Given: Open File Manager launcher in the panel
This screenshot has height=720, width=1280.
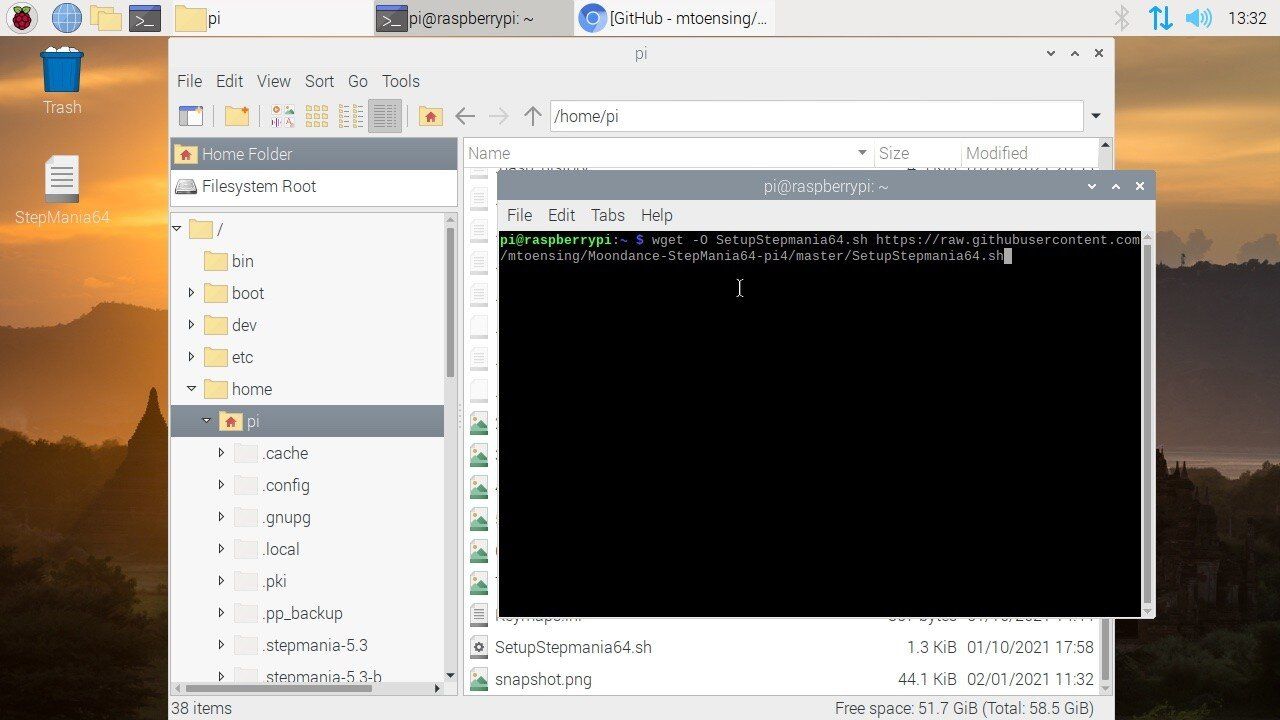Looking at the screenshot, I should pyautogui.click(x=105, y=18).
